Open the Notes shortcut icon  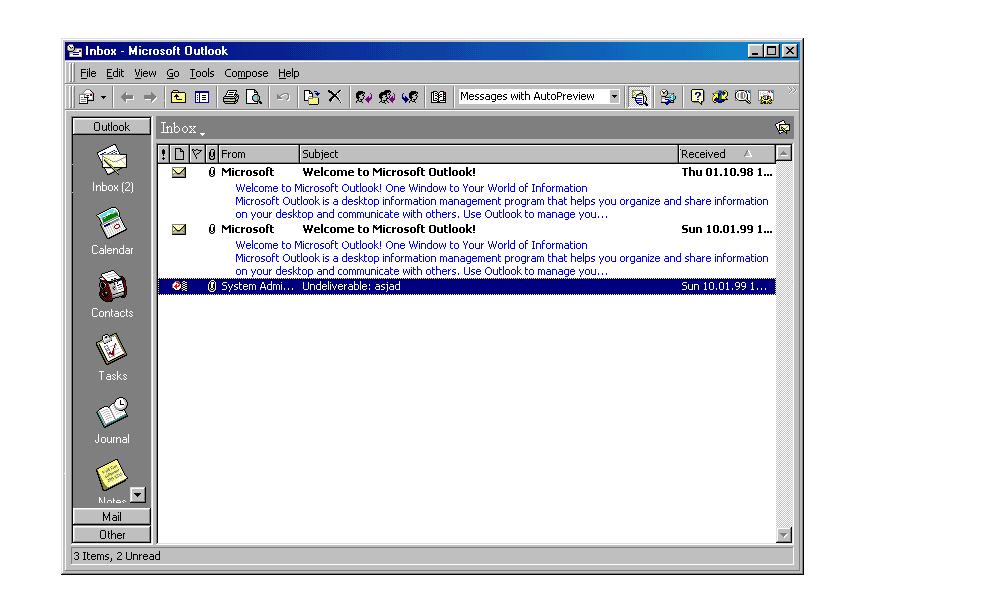point(111,475)
